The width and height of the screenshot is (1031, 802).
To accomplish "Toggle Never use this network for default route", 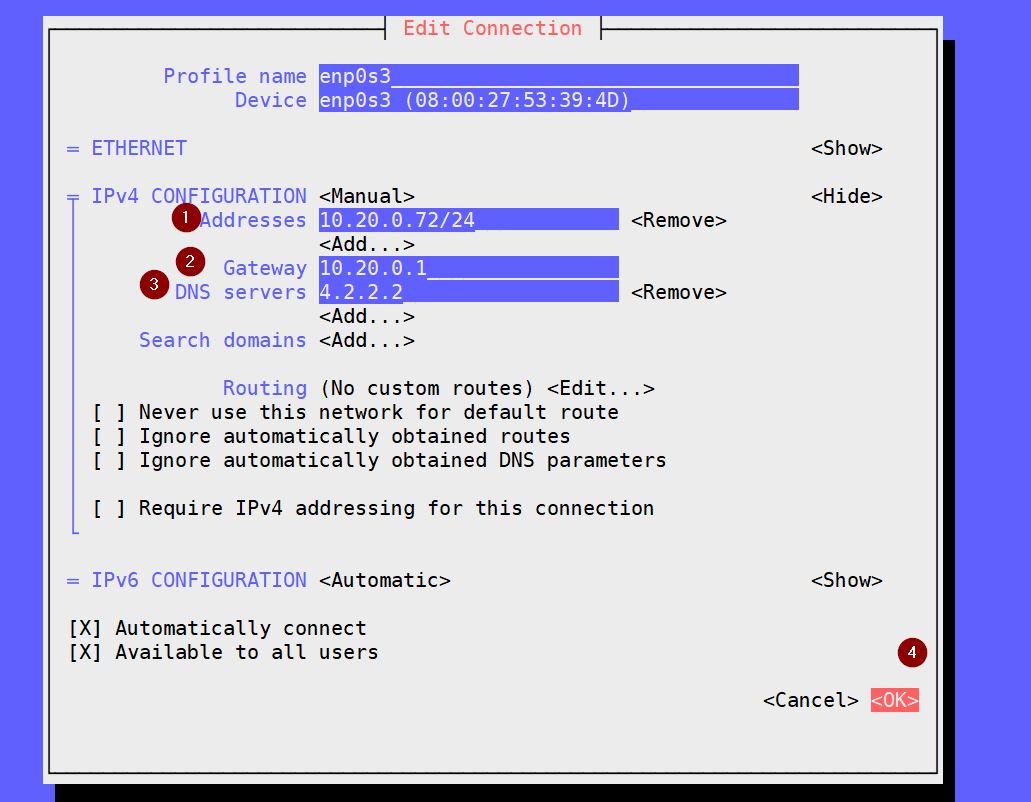I will pyautogui.click(x=109, y=412).
